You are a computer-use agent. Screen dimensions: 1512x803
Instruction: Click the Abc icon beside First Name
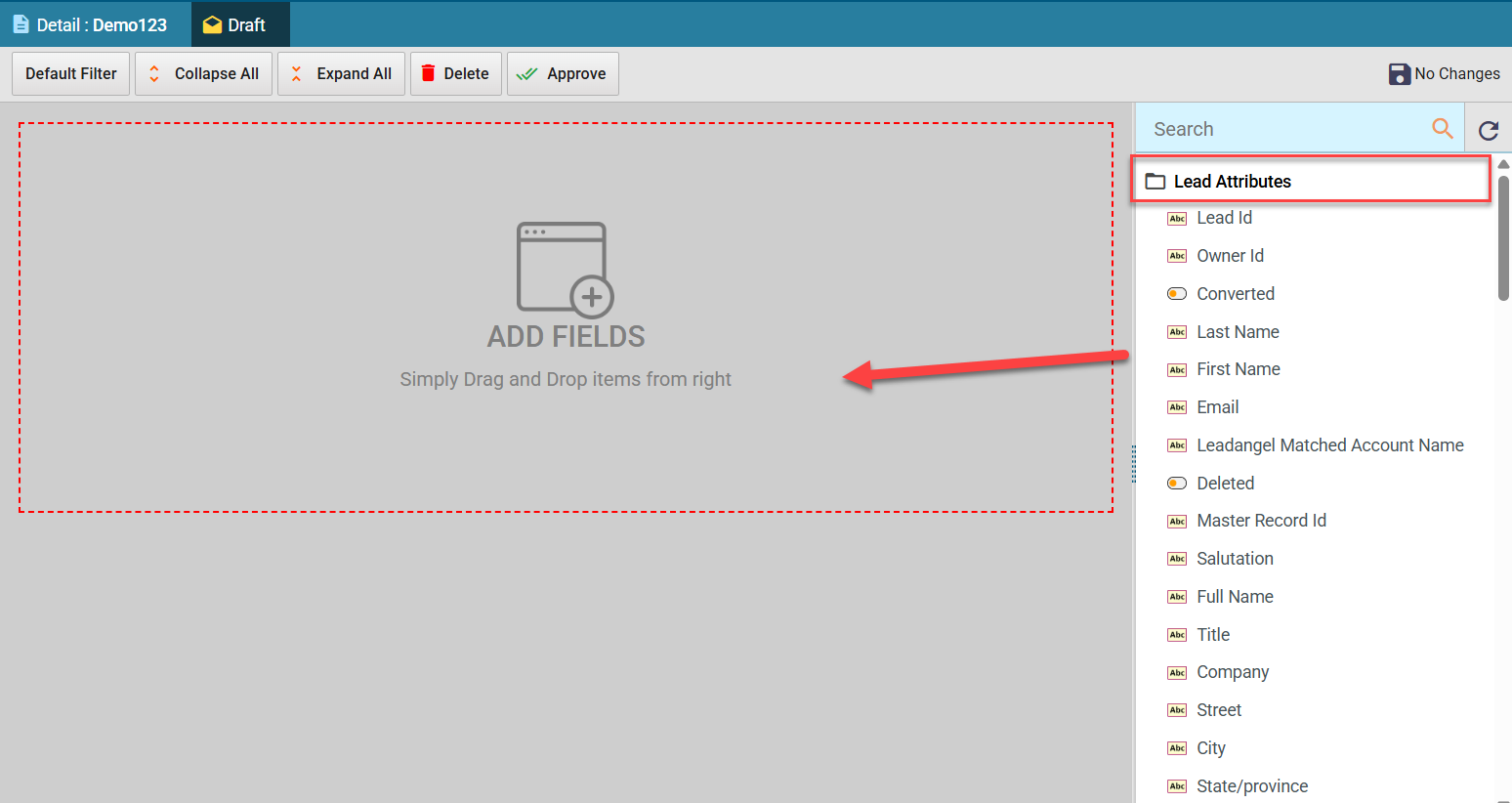[1177, 370]
